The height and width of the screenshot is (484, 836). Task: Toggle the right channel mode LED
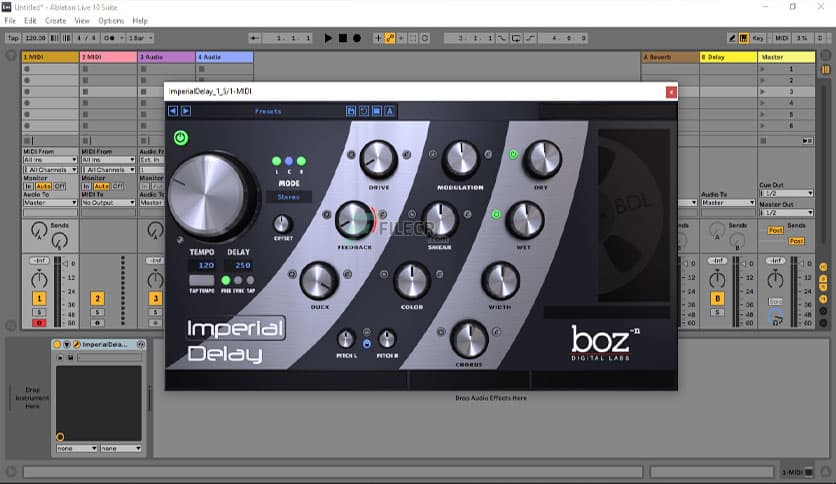tap(301, 161)
